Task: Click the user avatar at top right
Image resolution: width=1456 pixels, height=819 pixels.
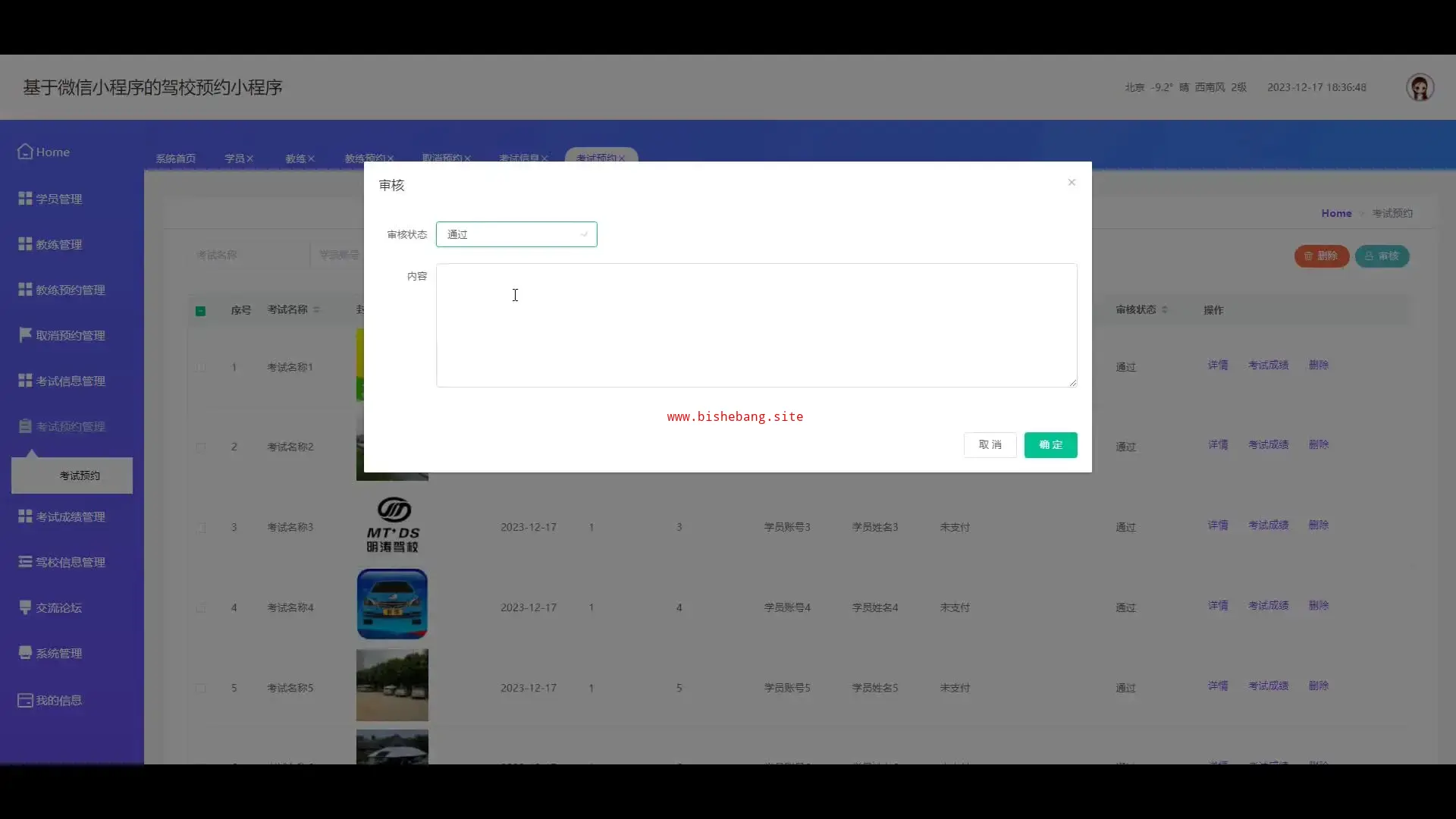Action: (x=1420, y=87)
